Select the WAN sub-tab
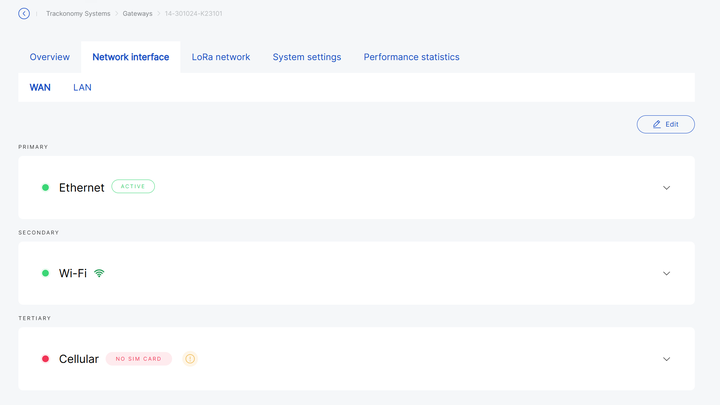 (x=40, y=88)
